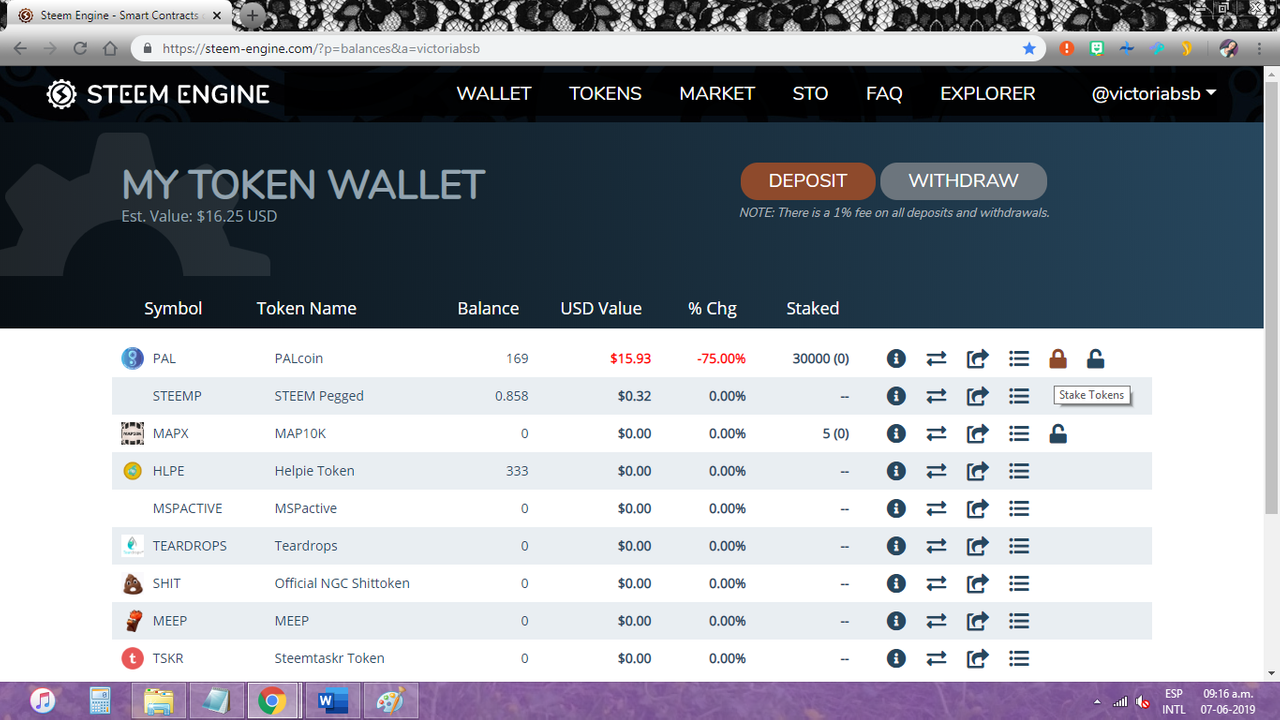1280x720 pixels.
Task: Open MSPACTIVE history list icon
Action: 1018,508
